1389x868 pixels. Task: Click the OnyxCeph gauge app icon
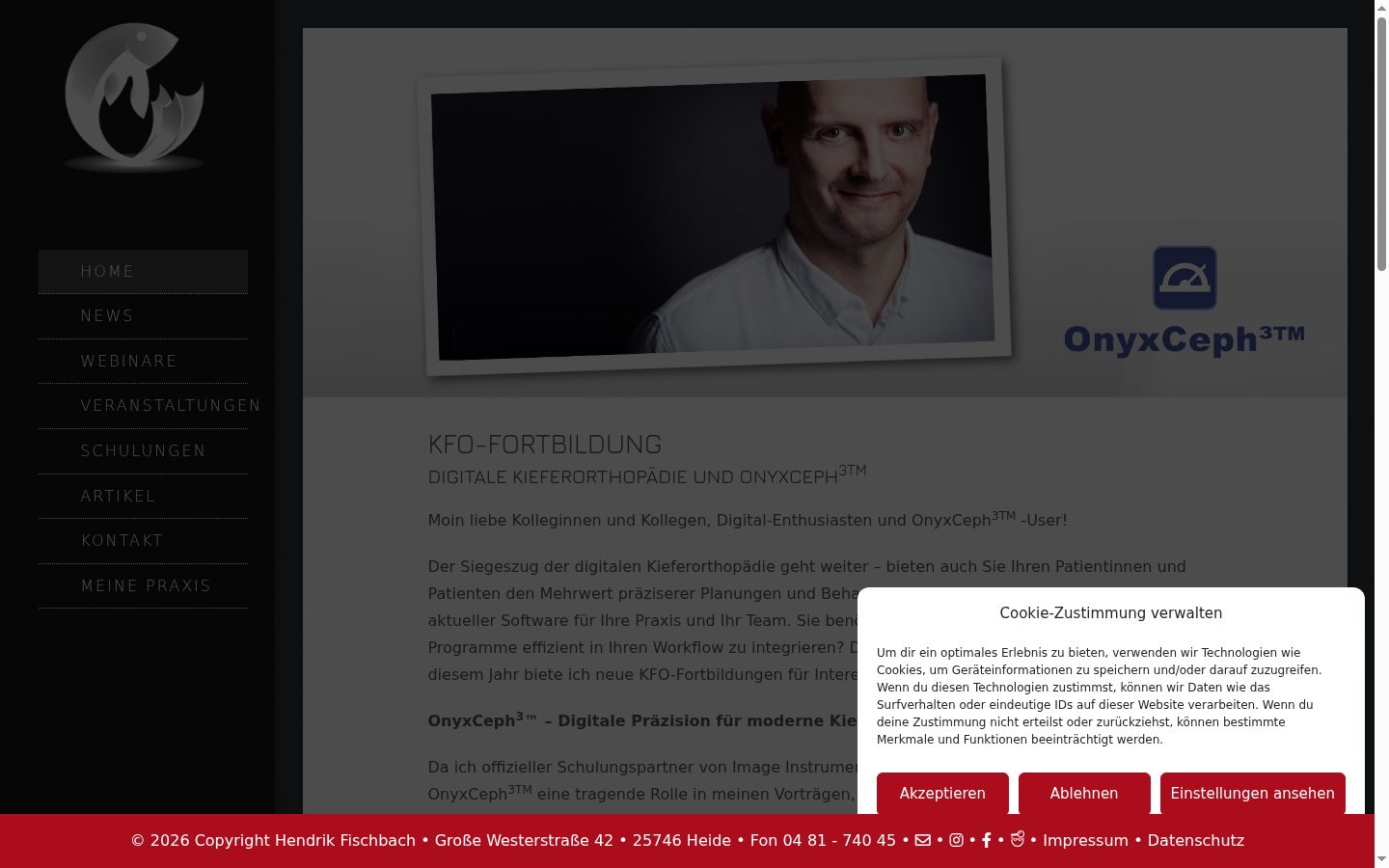click(x=1185, y=278)
